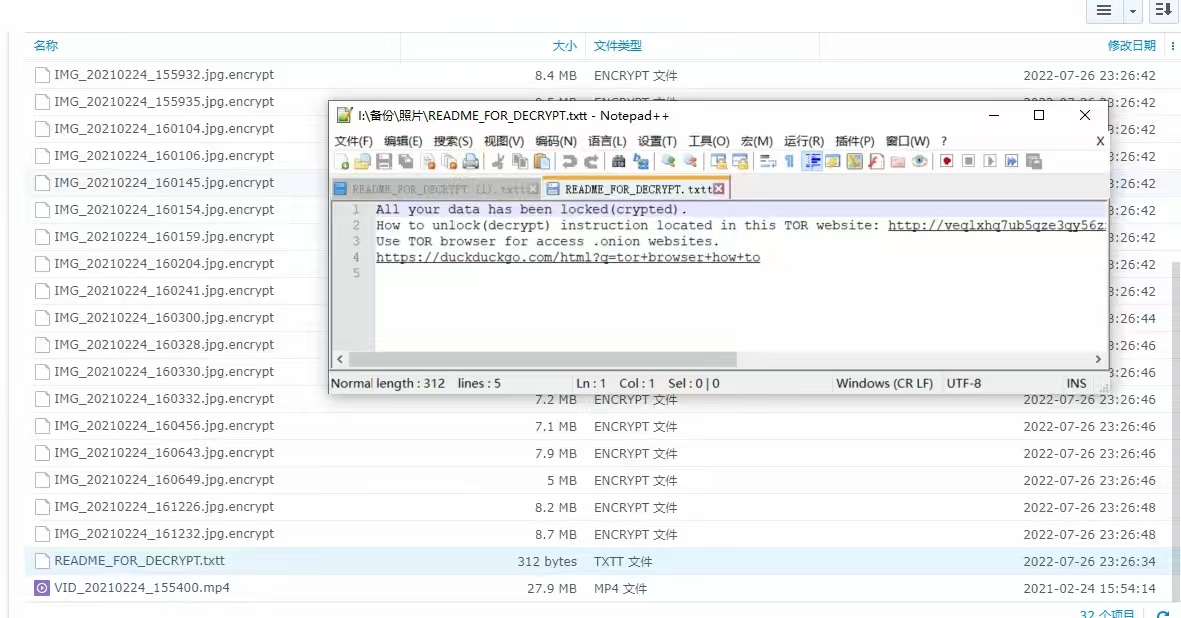Toggle the highlighted Indent Guide icon
The width and height of the screenshot is (1181, 618).
[811, 161]
